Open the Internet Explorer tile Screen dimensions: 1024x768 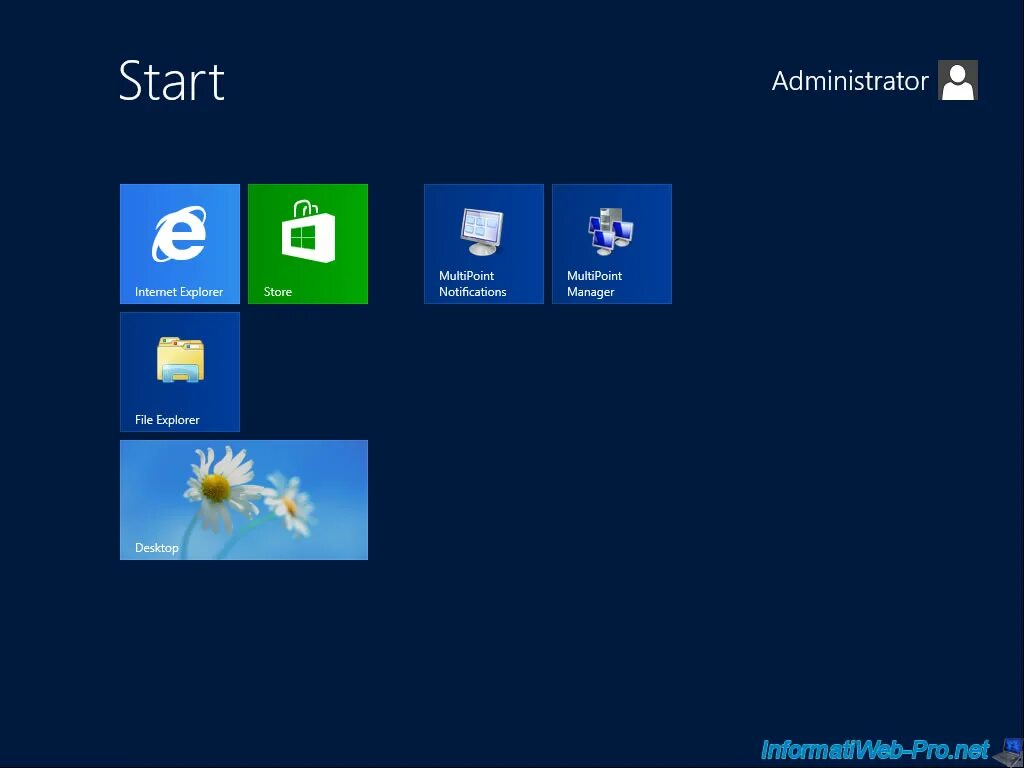180,244
